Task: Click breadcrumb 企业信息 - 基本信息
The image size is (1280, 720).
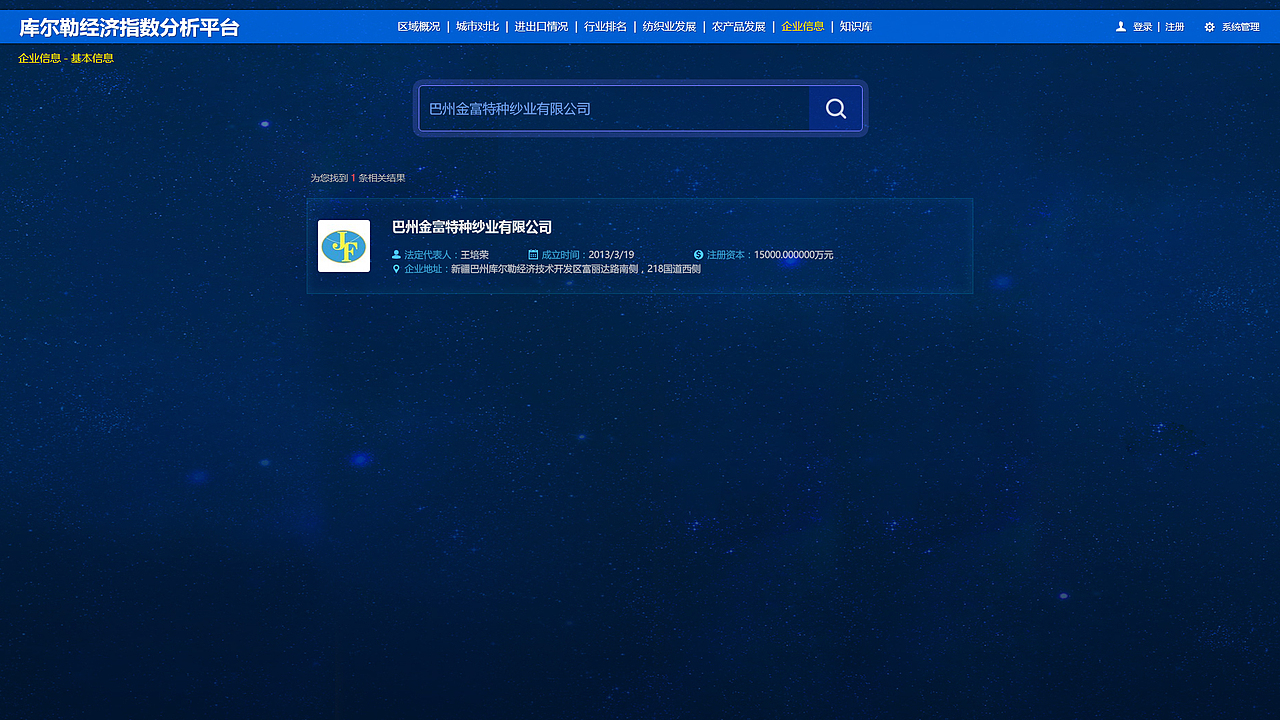Action: pos(66,58)
